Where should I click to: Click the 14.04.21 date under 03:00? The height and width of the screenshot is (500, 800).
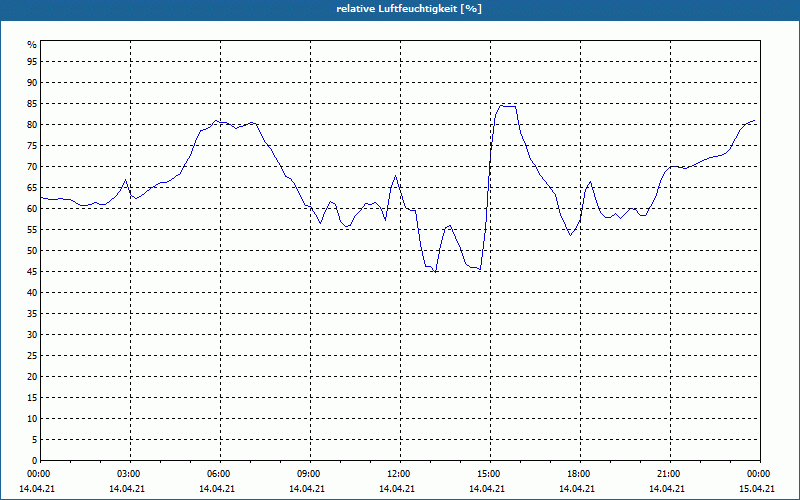(127, 489)
